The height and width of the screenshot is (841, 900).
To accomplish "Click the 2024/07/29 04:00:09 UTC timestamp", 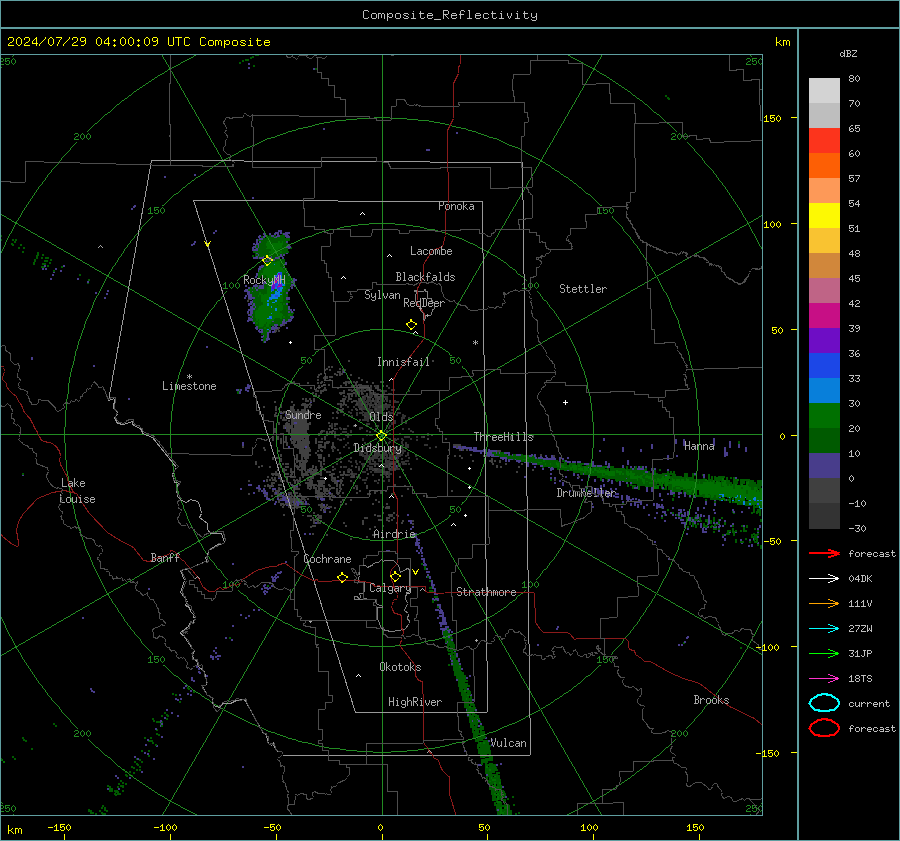I will pos(99,42).
